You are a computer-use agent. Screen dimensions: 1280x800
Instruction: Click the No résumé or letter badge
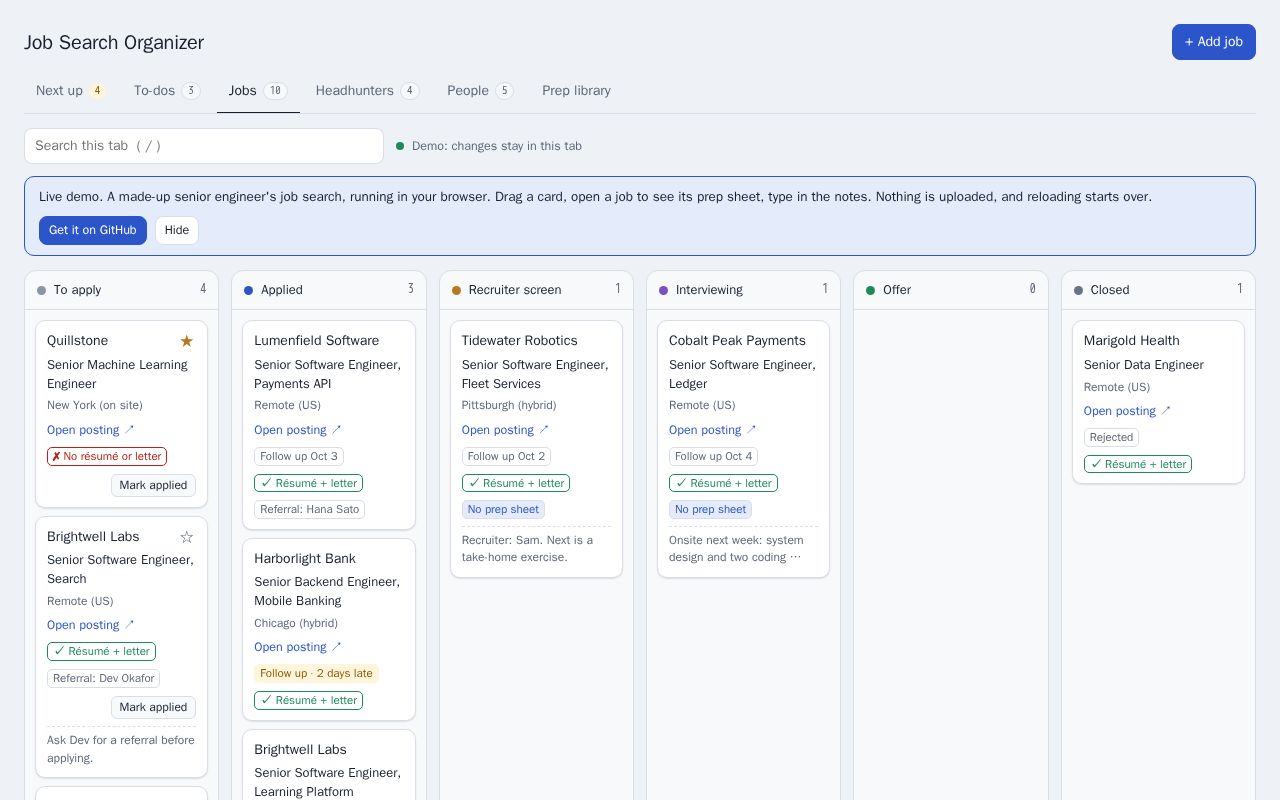click(107, 456)
